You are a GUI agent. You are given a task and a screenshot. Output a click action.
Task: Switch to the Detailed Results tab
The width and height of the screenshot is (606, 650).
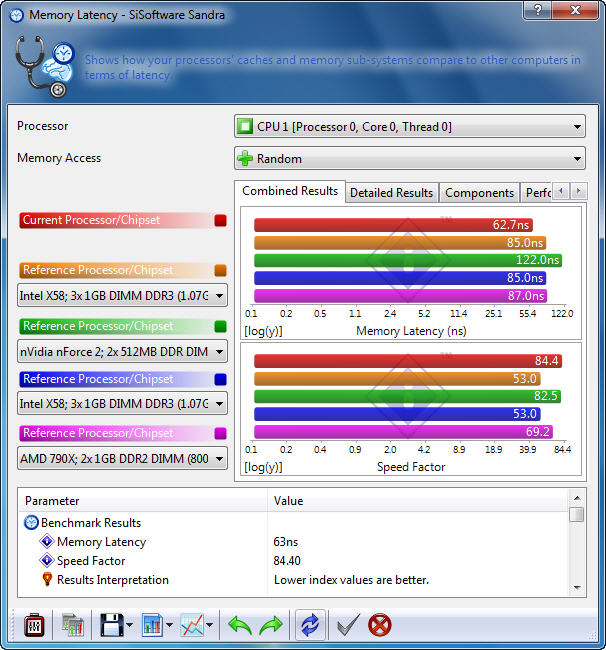[x=391, y=193]
